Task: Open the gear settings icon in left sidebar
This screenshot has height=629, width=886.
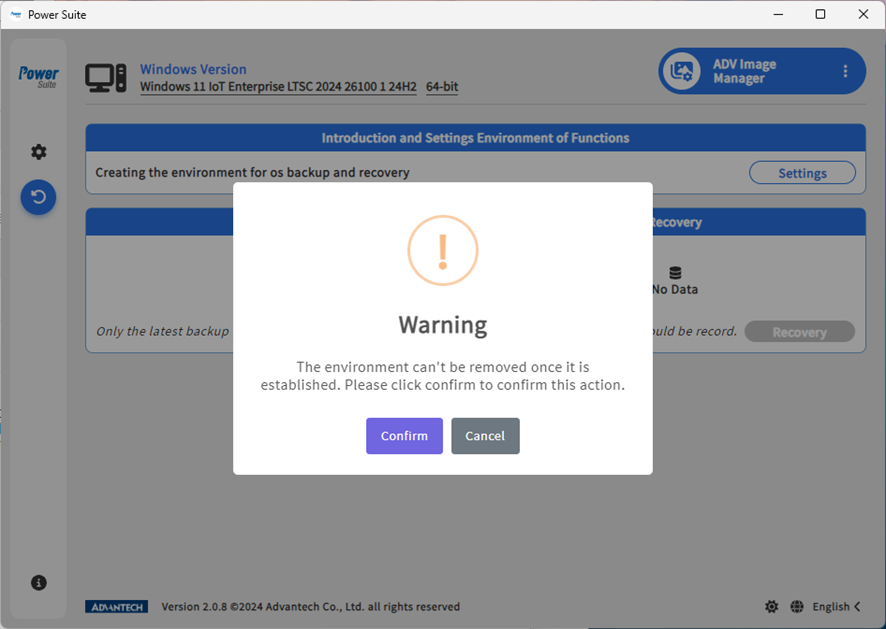Action: 39,152
